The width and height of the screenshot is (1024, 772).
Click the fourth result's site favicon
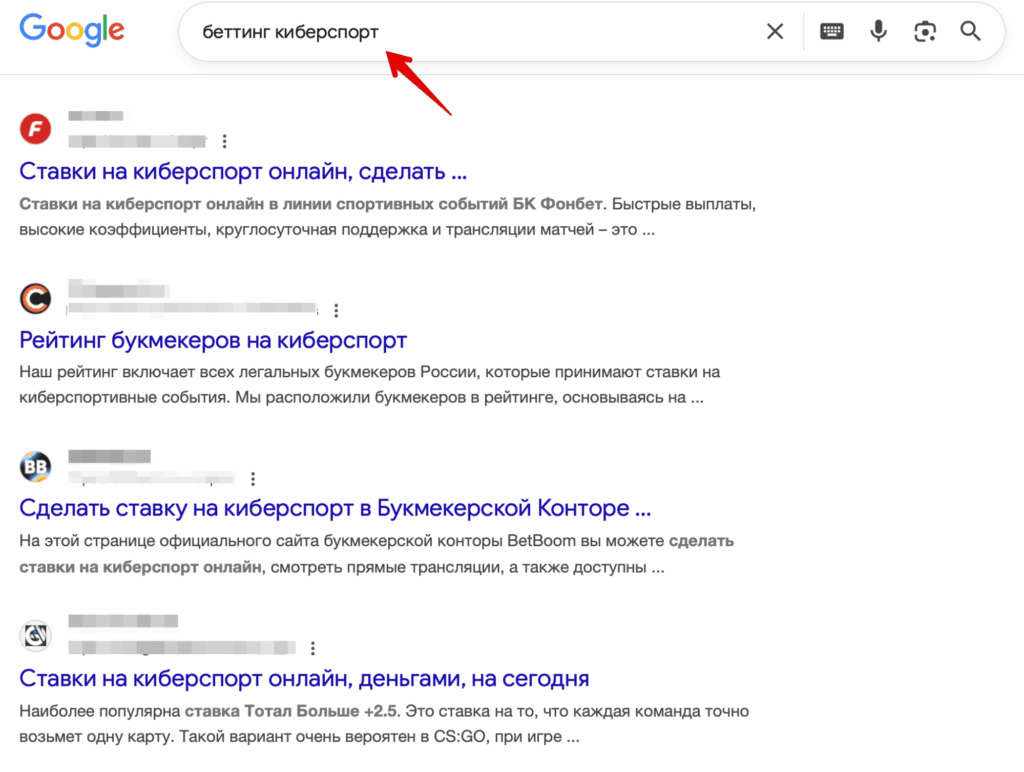[36, 636]
